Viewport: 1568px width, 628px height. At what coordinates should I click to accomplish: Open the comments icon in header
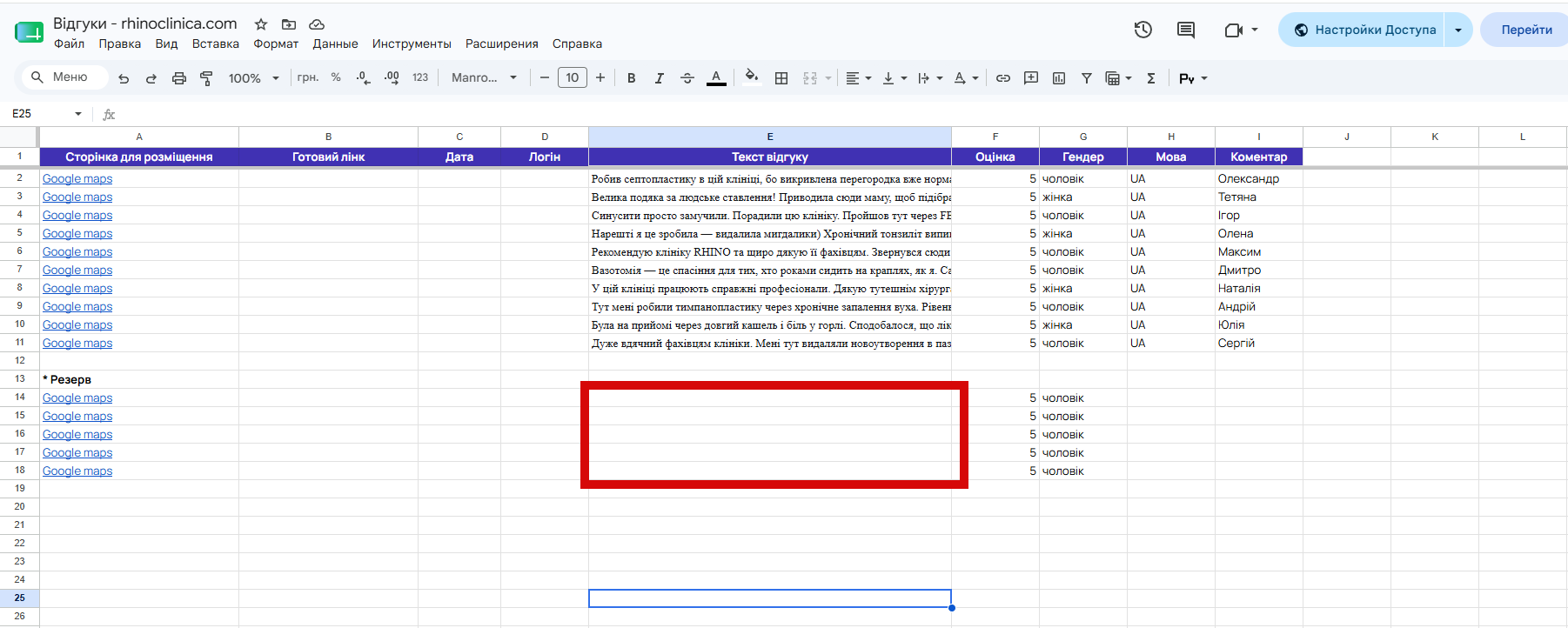tap(1186, 30)
